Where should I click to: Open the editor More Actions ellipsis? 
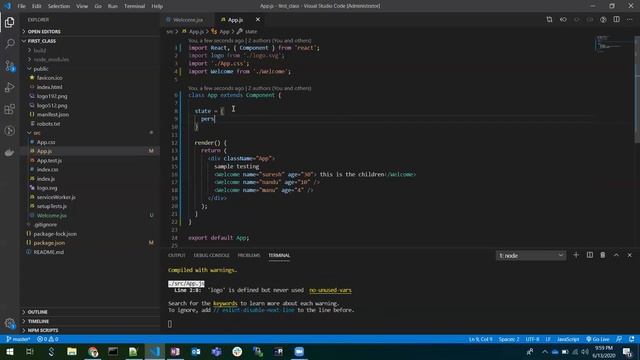click(629, 20)
